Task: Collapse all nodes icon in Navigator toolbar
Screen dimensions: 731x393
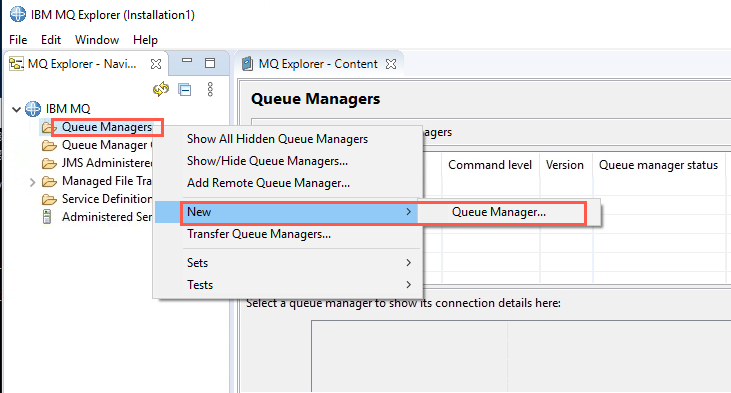Action: tap(185, 89)
